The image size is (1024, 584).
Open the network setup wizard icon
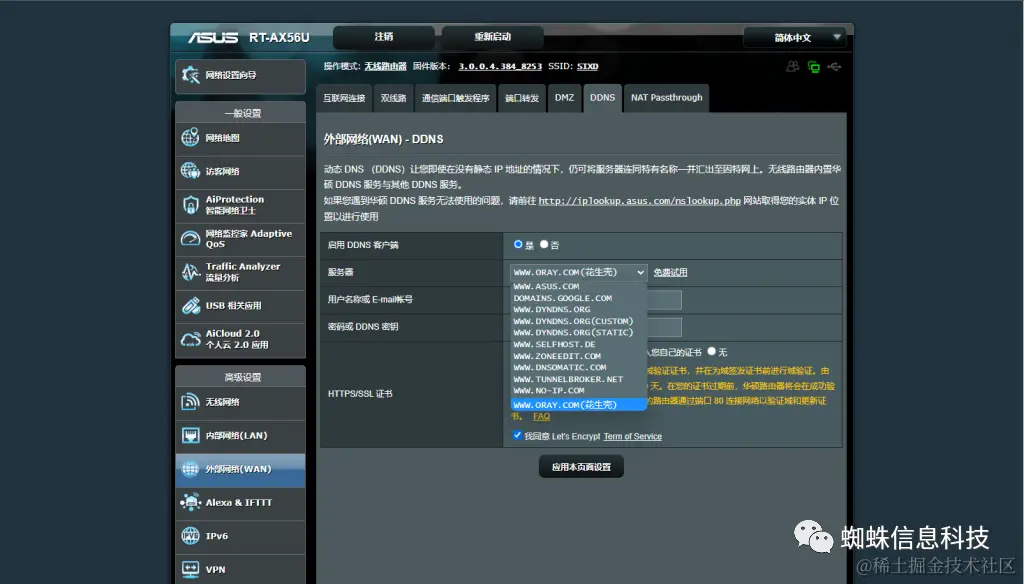(x=190, y=75)
